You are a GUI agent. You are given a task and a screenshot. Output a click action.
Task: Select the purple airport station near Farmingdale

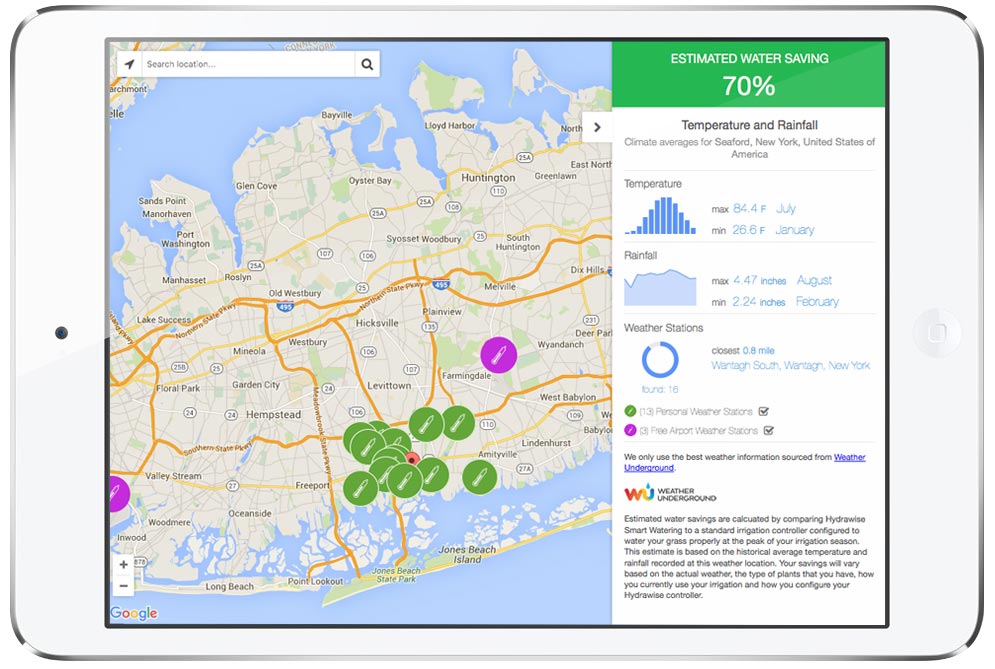click(498, 354)
